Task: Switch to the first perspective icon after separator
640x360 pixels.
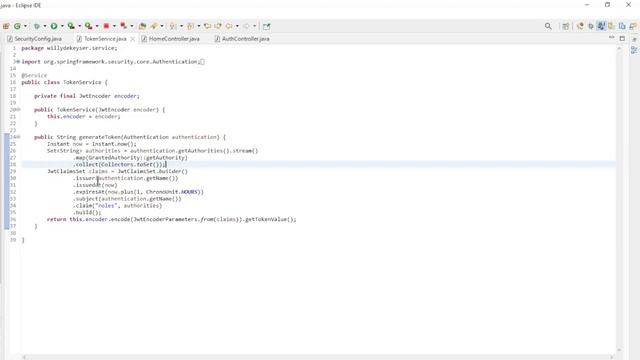Action: pos(580,26)
